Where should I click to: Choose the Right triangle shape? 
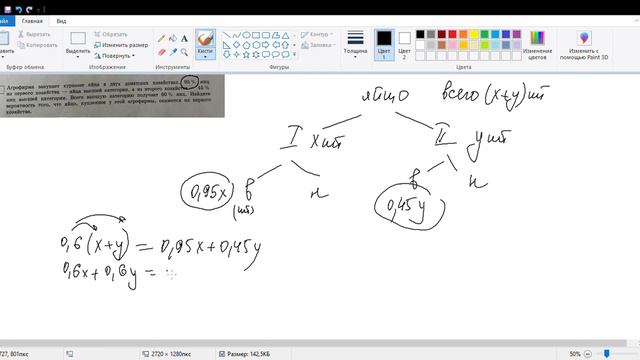pos(227,45)
